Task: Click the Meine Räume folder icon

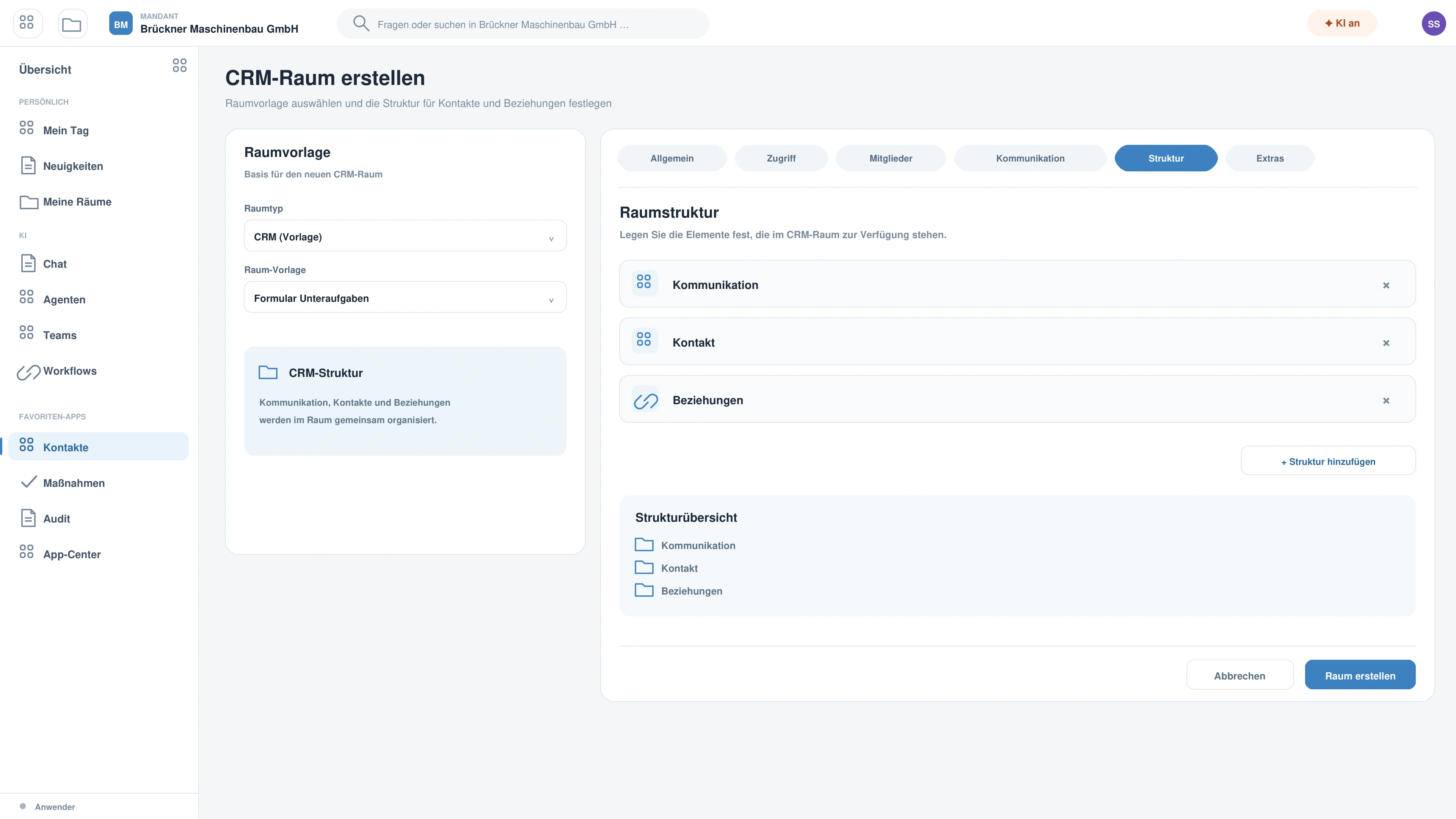Action: click(x=29, y=202)
